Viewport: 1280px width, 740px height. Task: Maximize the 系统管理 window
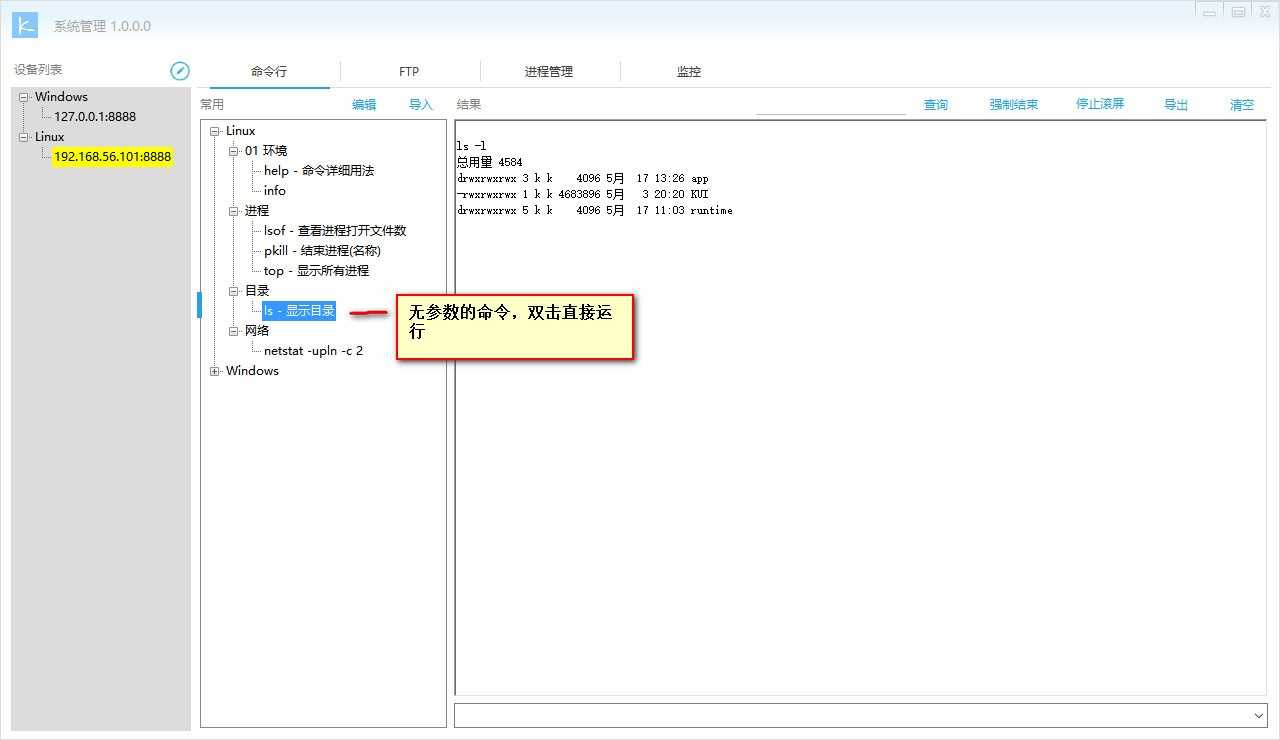(1238, 12)
